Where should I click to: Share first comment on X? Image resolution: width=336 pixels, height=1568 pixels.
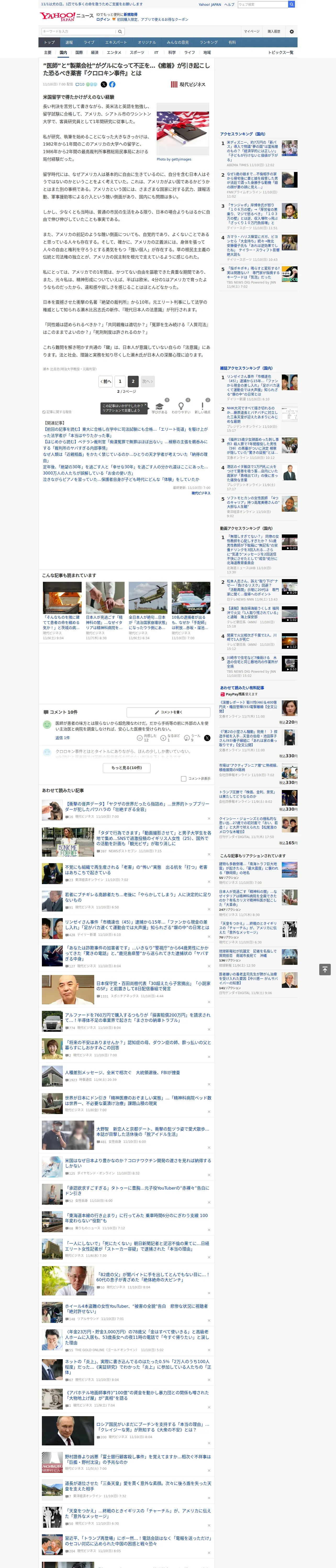click(207, 737)
